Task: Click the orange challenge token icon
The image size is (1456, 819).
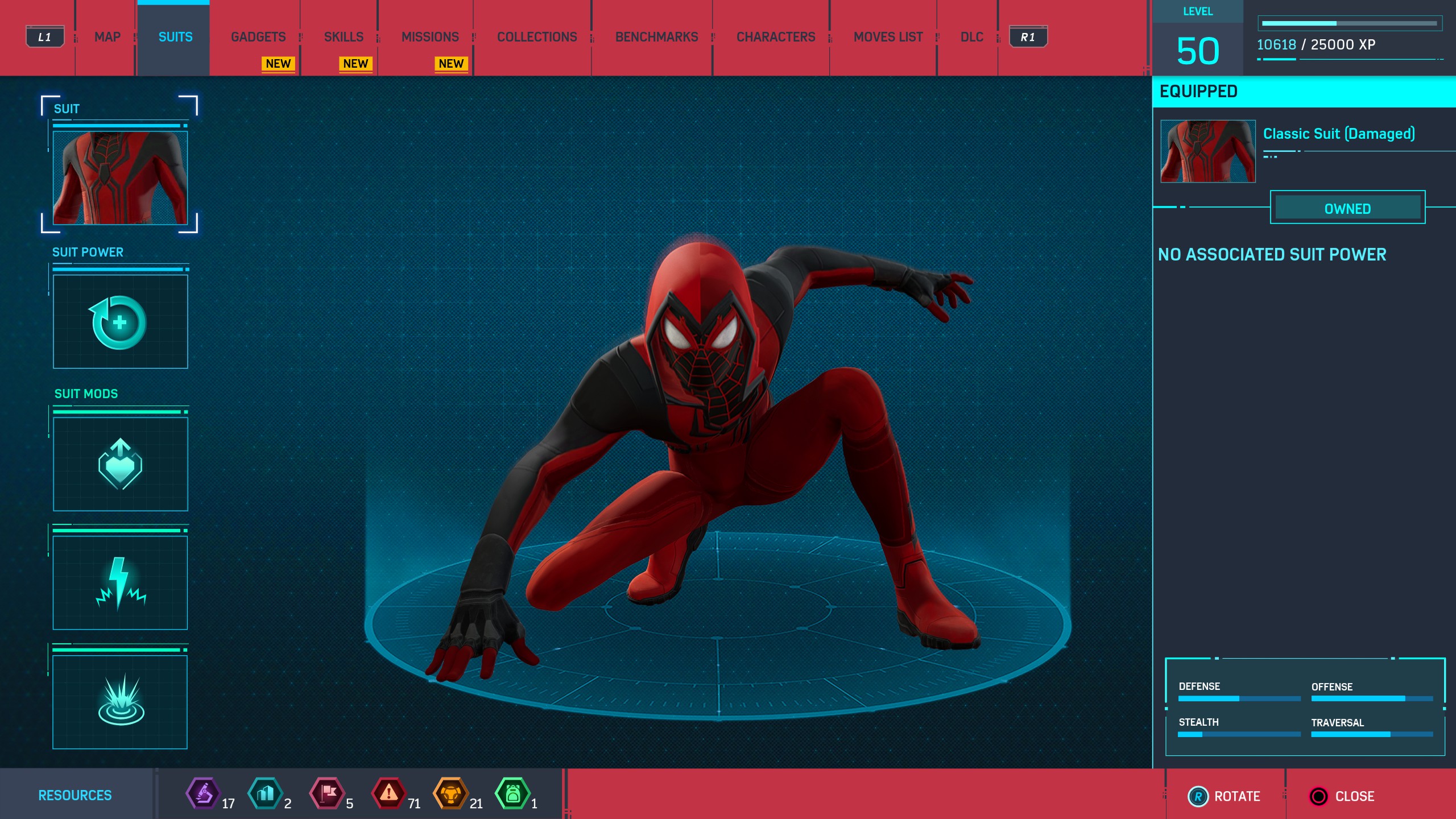Action: pyautogui.click(x=450, y=793)
